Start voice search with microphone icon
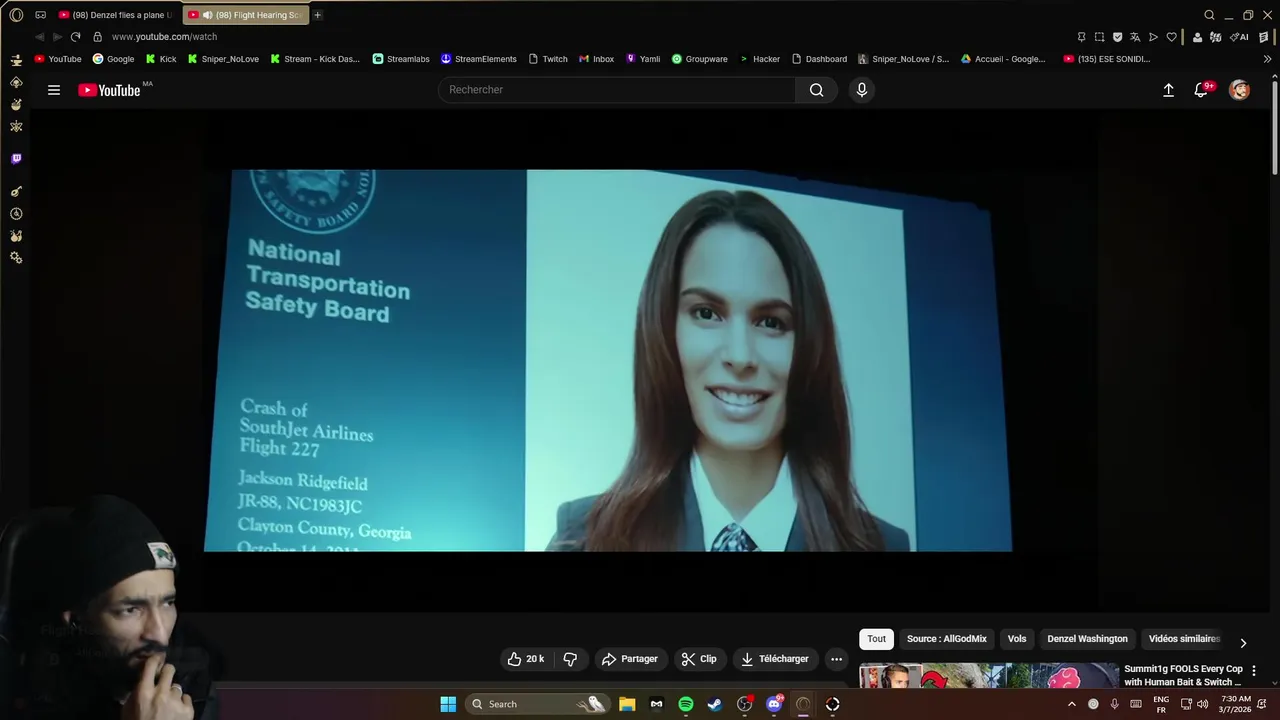This screenshot has width=1280, height=720. [x=862, y=90]
